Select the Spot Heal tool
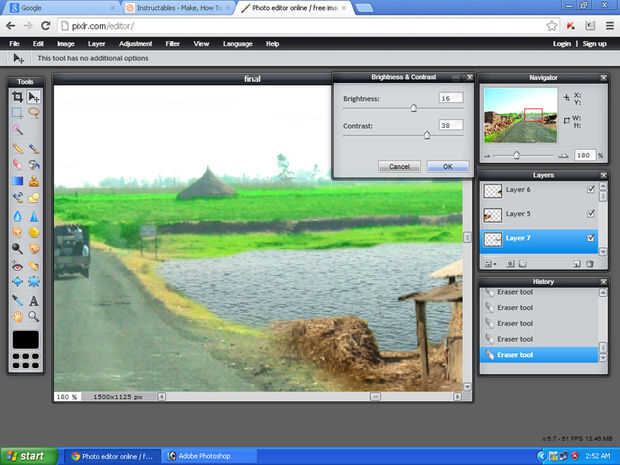This screenshot has height=465, width=620. click(34, 267)
